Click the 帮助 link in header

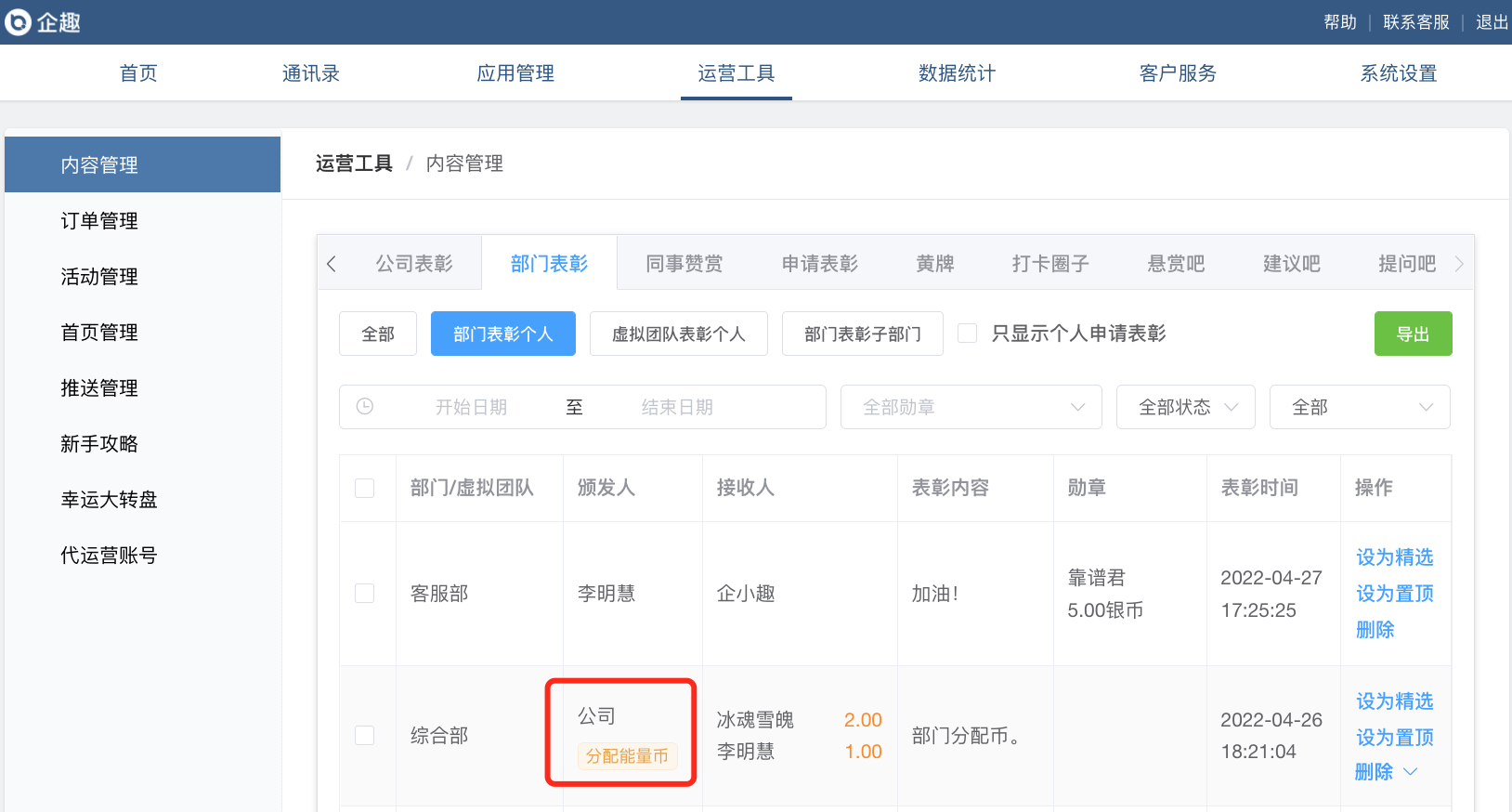tap(1340, 21)
